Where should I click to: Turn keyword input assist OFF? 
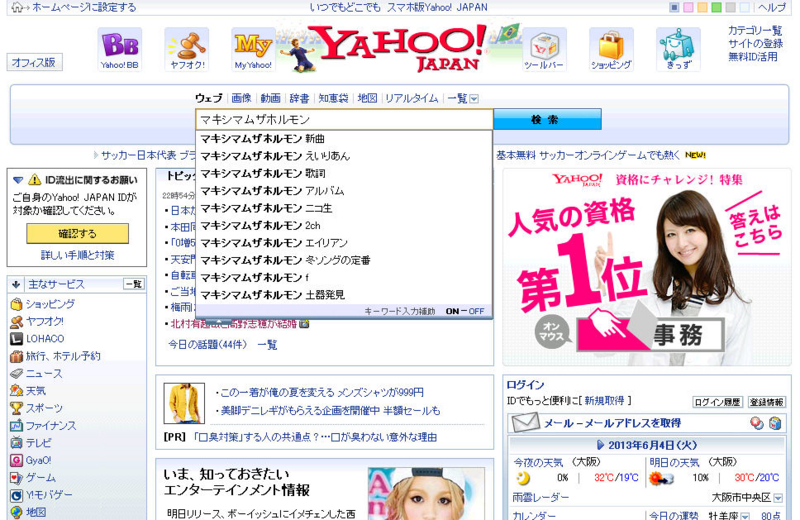coord(476,311)
